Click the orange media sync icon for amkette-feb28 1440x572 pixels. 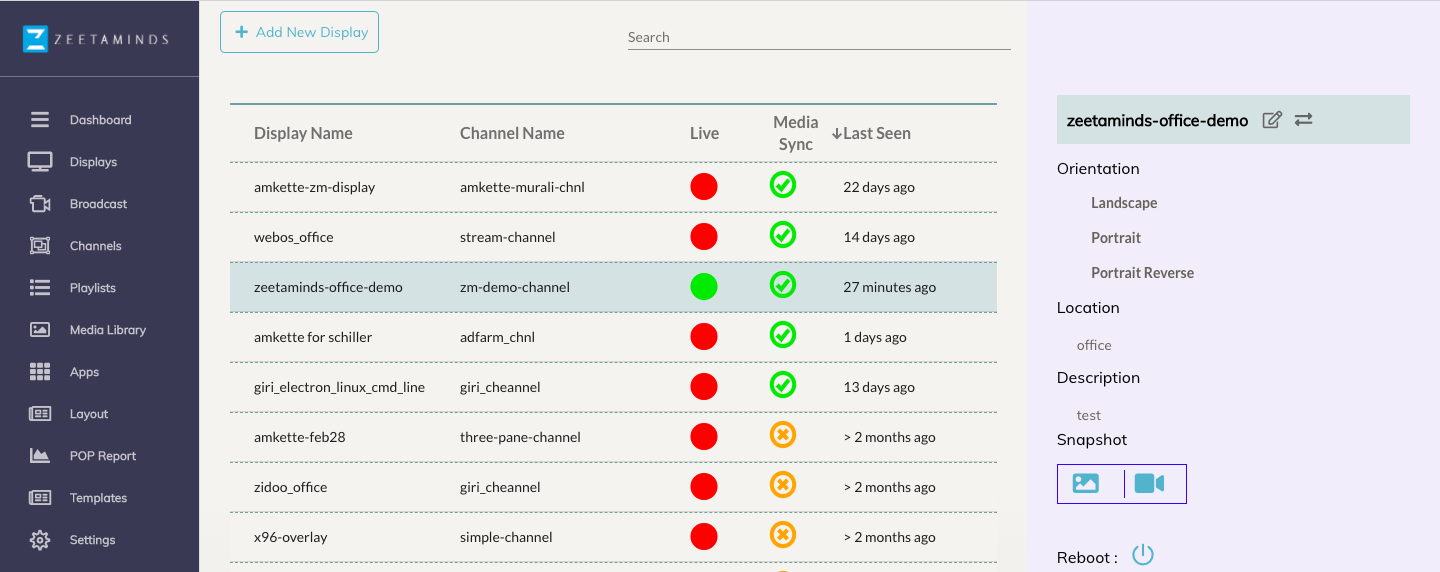(783, 435)
